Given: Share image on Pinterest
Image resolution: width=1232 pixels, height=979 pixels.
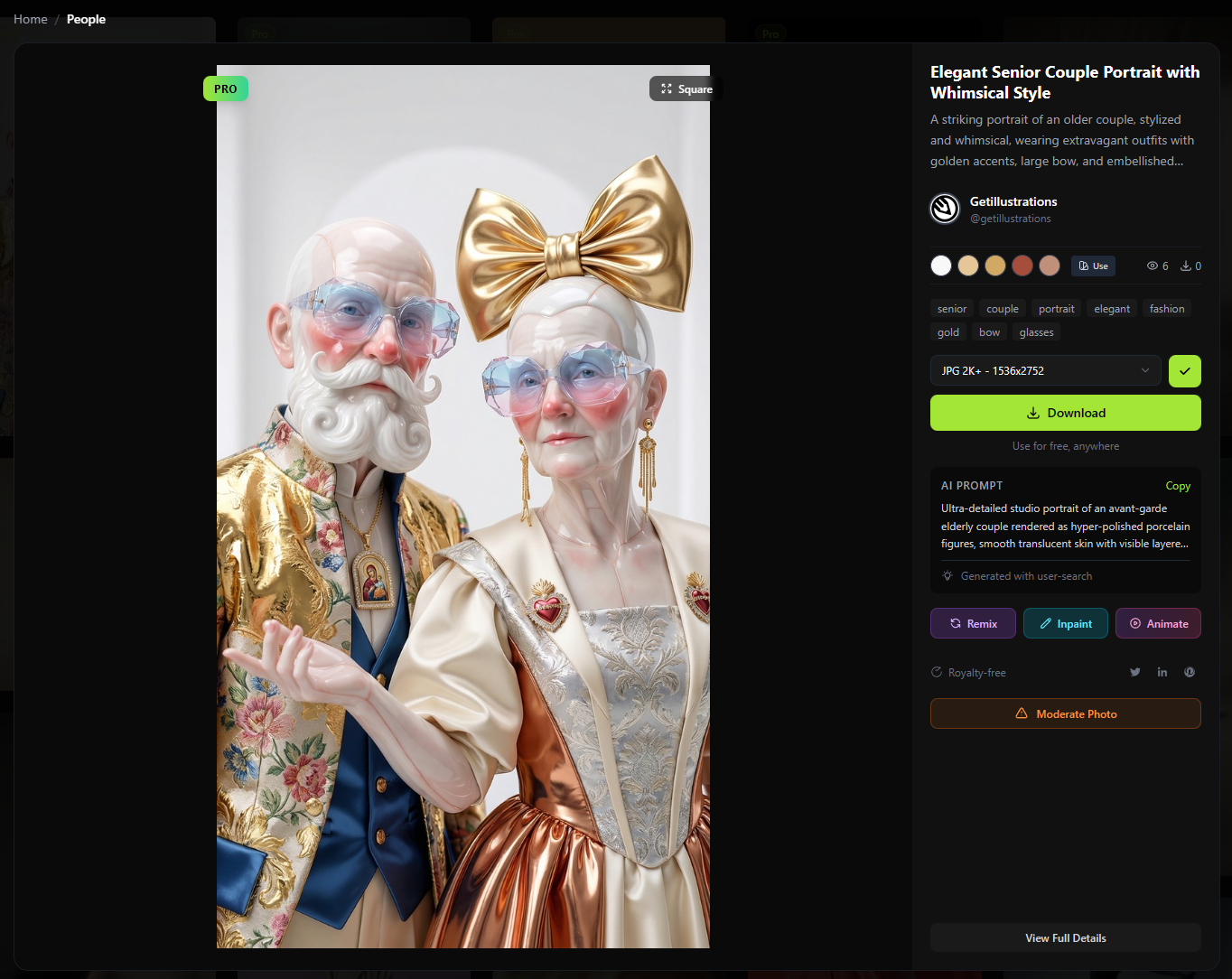Looking at the screenshot, I should (x=1190, y=672).
